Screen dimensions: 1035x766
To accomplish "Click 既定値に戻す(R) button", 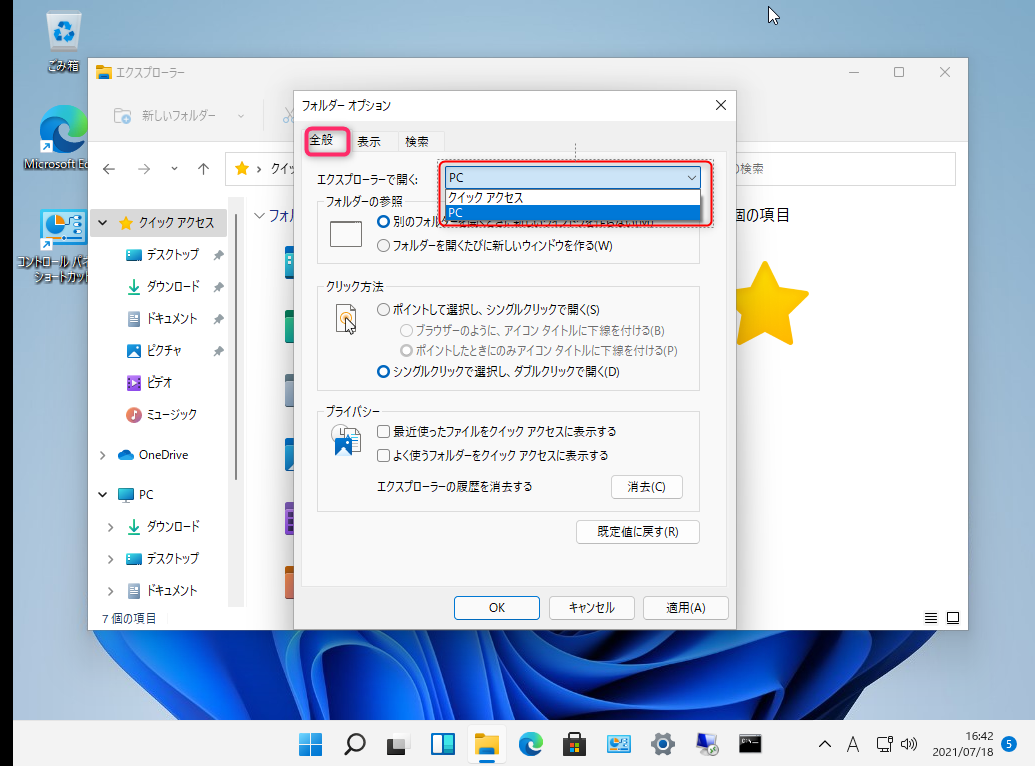I will (x=638, y=532).
